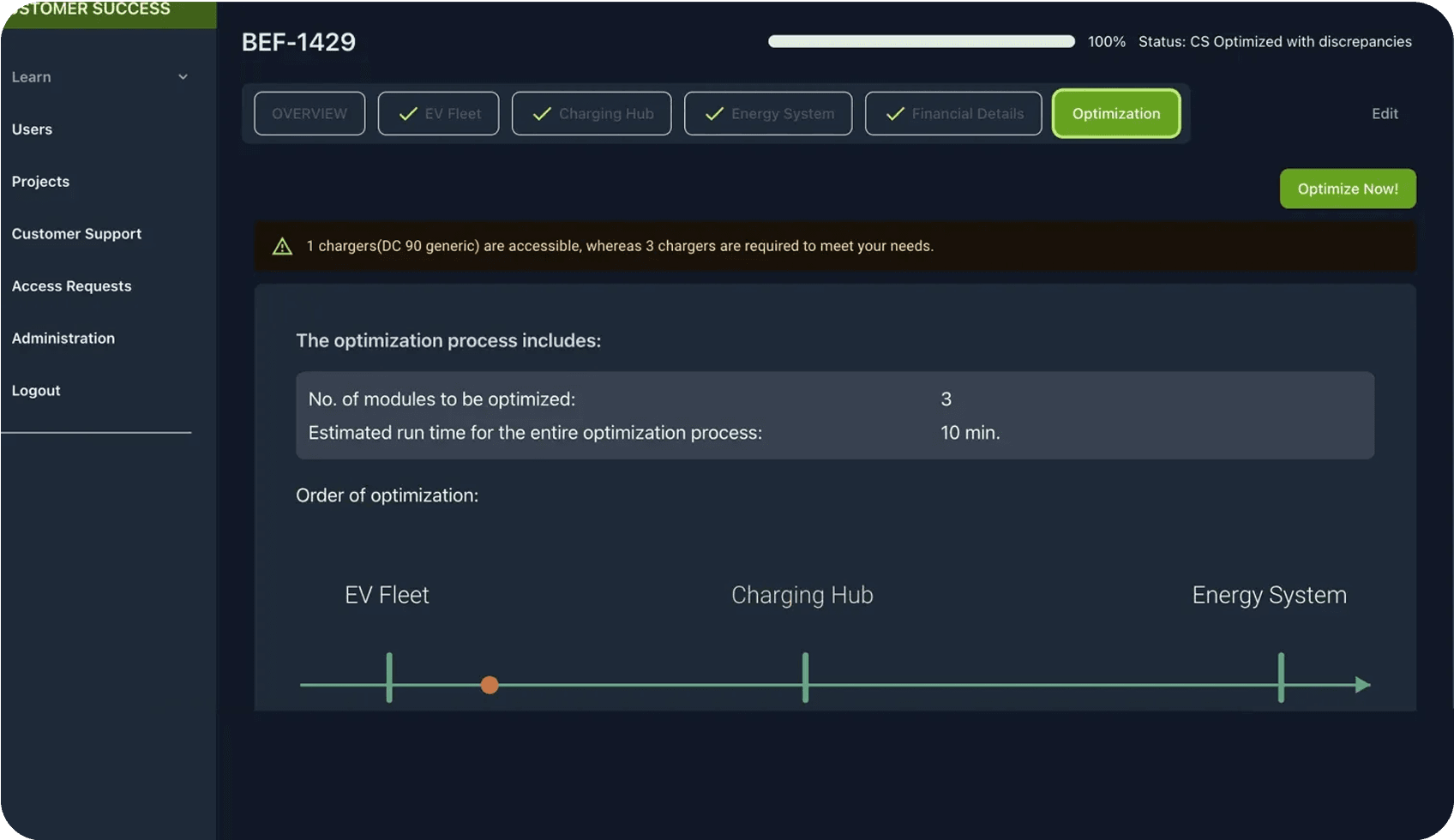The height and width of the screenshot is (840, 1454).
Task: Select the EV Fleet timeline tick mark
Action: 389,677
